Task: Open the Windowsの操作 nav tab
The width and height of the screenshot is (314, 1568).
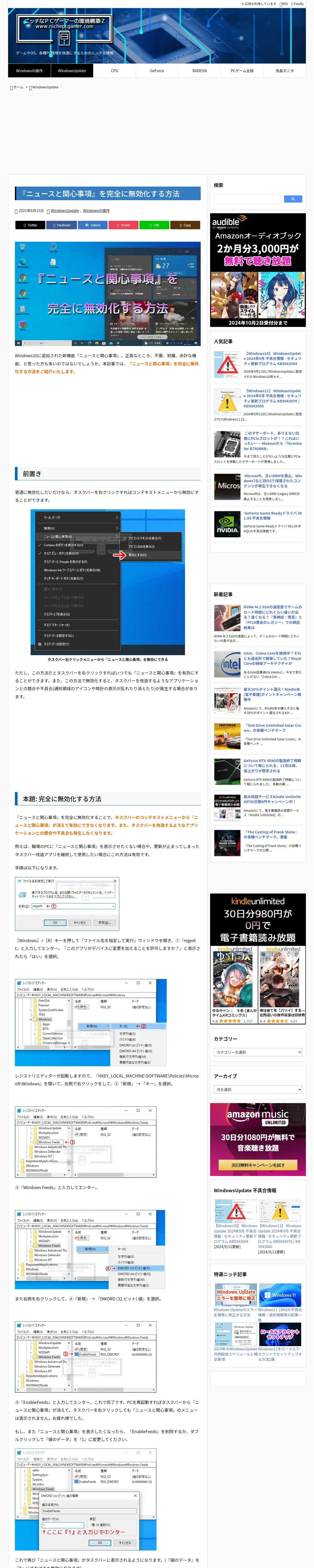Action: (x=29, y=71)
